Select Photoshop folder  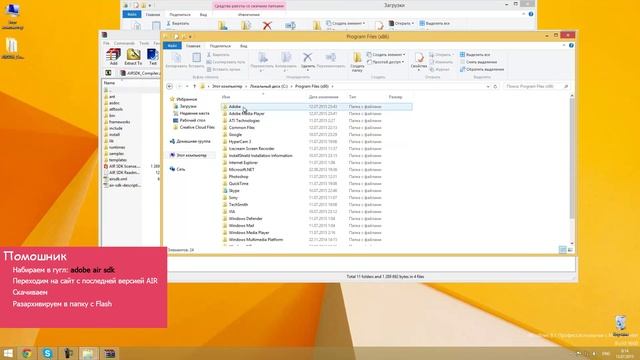point(238,177)
